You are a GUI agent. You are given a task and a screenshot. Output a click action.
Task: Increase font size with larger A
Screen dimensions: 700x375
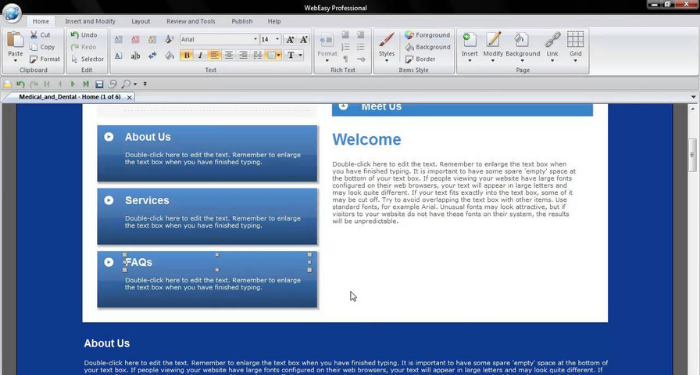[290, 39]
